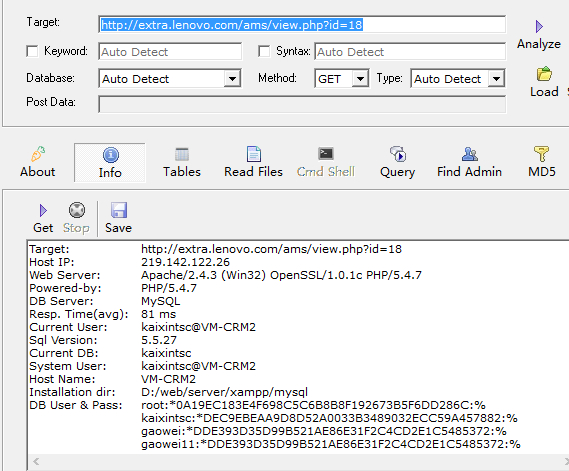The image size is (569, 471).
Task: Expand the Method GET dropdown arrow
Action: [x=360, y=78]
